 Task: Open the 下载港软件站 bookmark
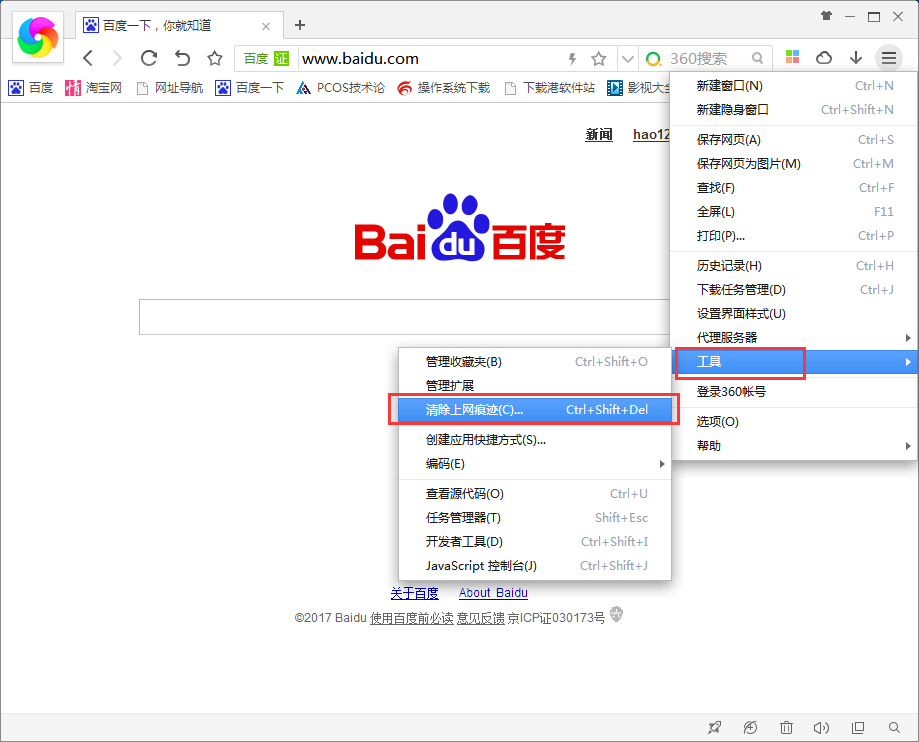click(x=550, y=88)
